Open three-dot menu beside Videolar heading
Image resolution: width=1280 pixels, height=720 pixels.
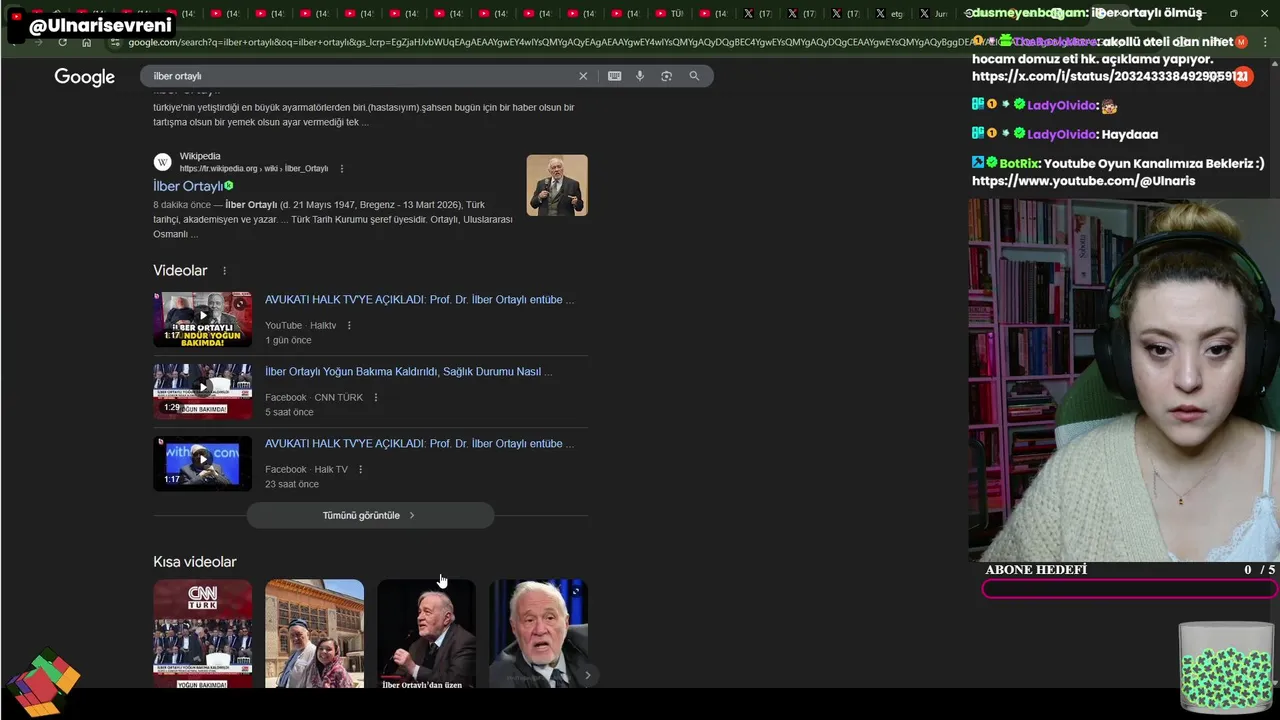(224, 271)
